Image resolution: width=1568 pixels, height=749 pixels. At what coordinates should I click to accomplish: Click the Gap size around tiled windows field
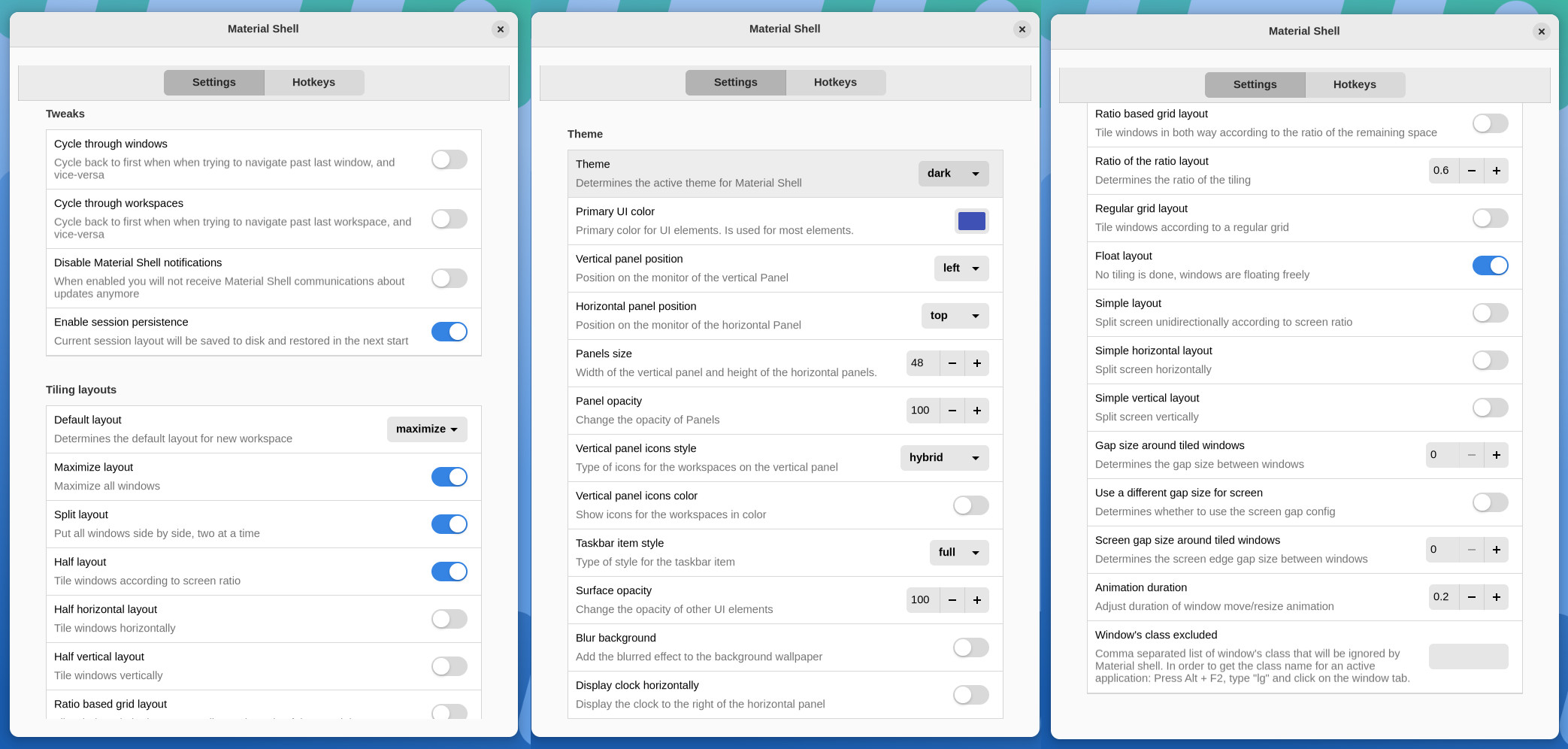1442,455
